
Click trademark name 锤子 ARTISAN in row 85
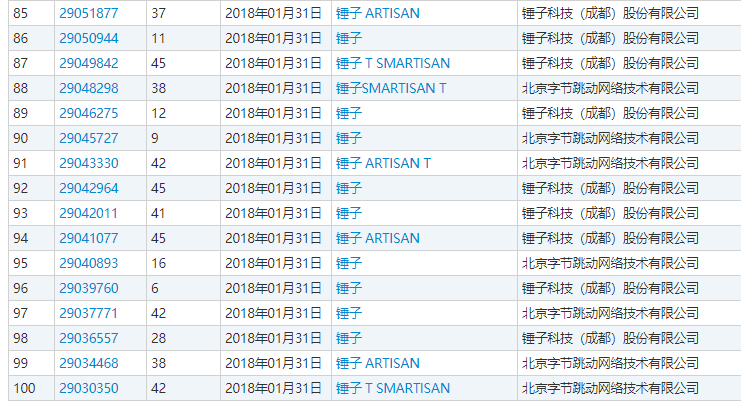pyautogui.click(x=378, y=13)
